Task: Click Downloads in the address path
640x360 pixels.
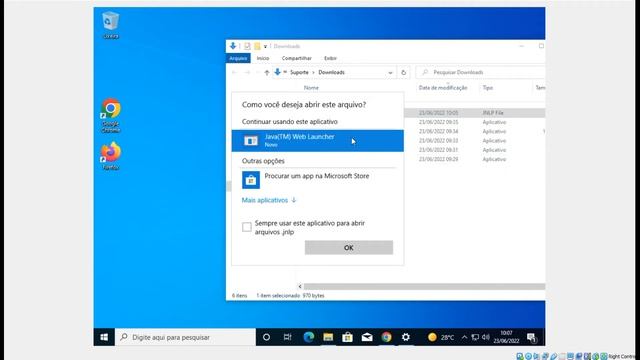Action: (x=331, y=72)
